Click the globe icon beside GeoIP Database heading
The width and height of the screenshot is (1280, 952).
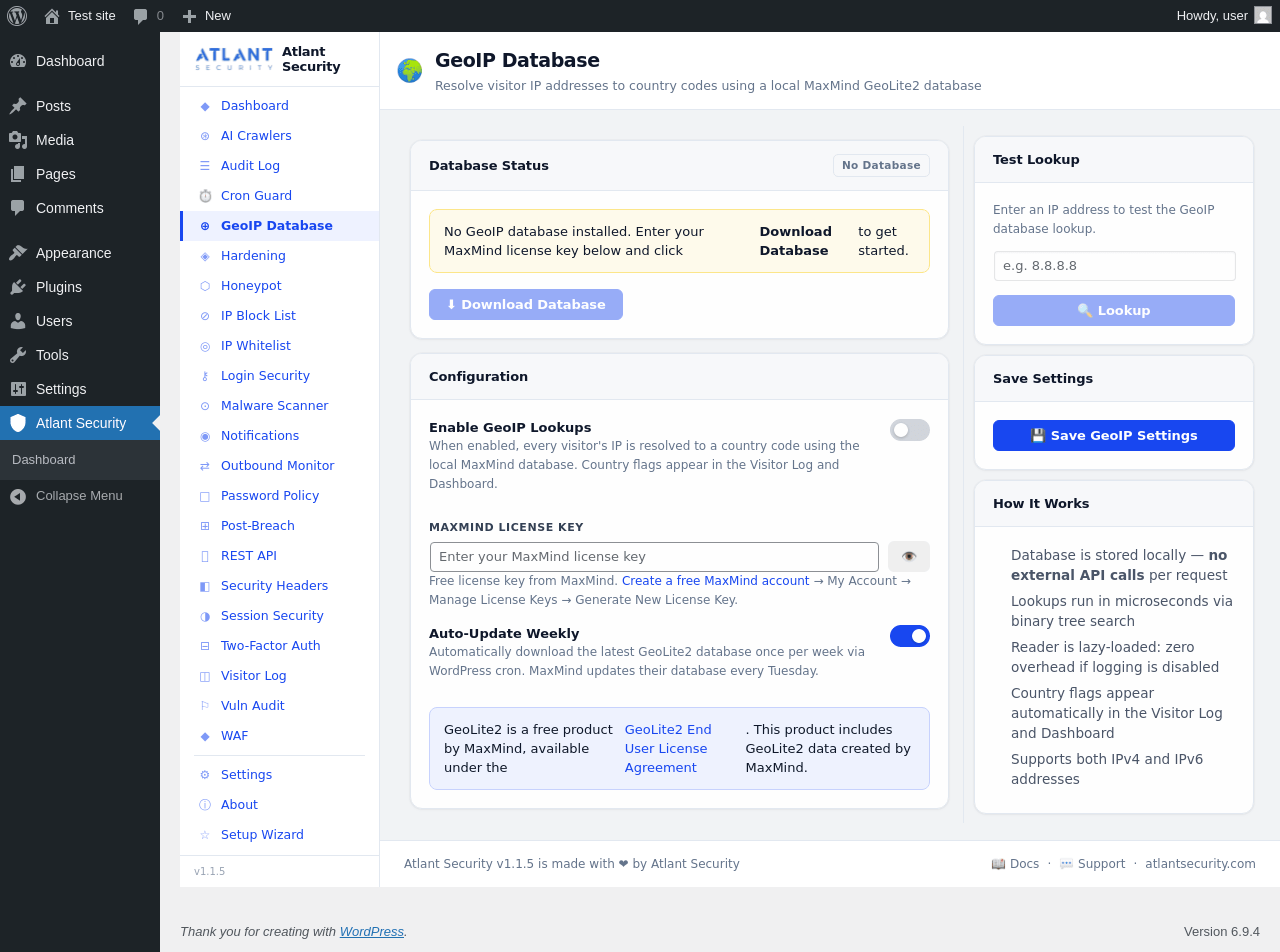tap(410, 70)
